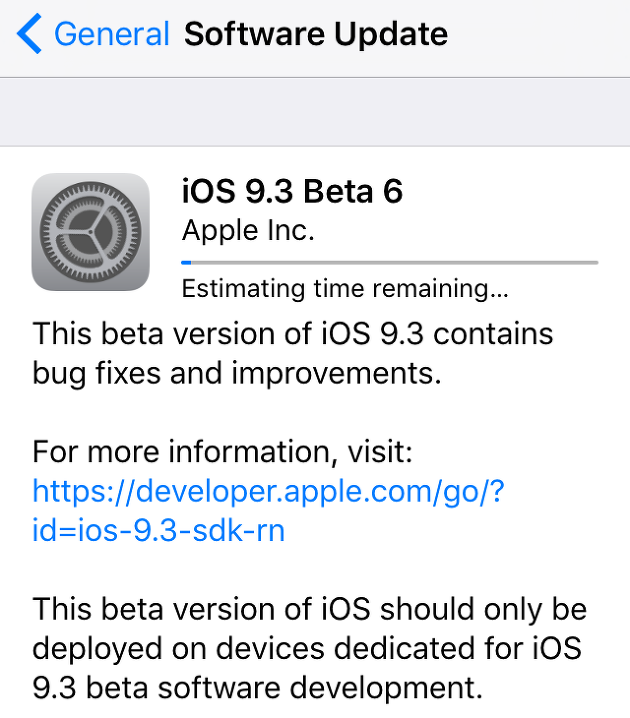Click the download progress bar
This screenshot has height=718, width=630.
pyautogui.click(x=389, y=263)
